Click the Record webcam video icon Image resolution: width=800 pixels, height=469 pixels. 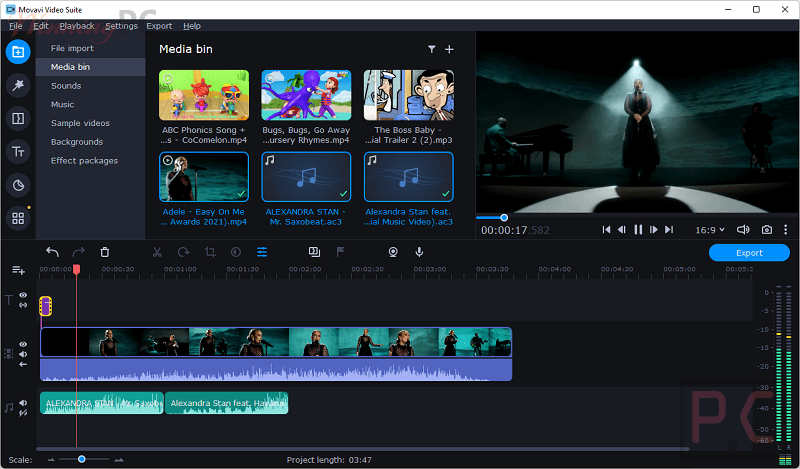click(x=393, y=252)
